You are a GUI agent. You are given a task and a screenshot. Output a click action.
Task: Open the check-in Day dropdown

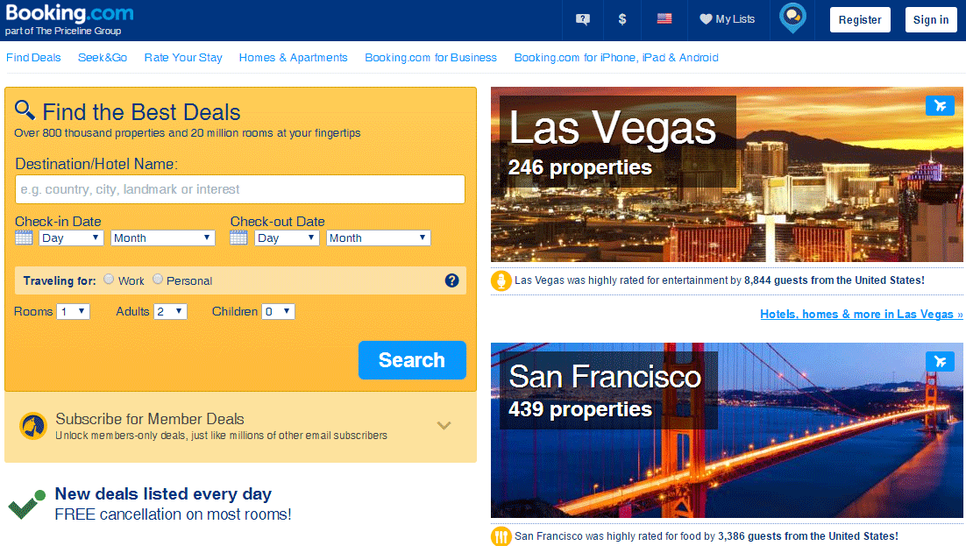pos(71,238)
